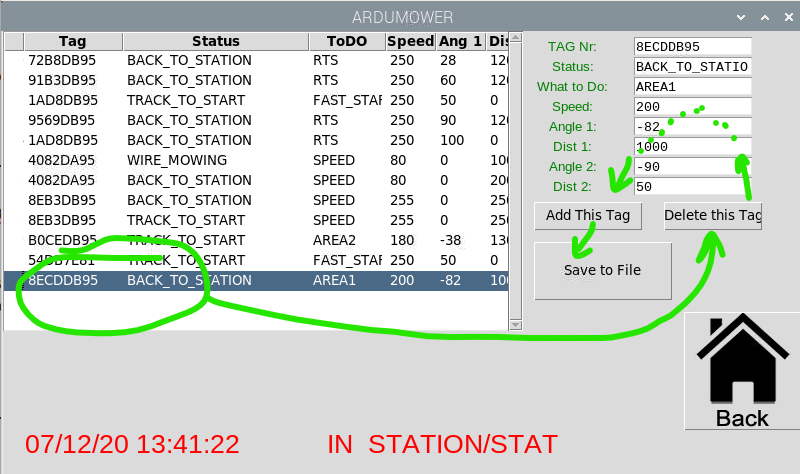This screenshot has height=474, width=800.
Task: Click the Ang 1 value 28
Action: (x=448, y=60)
